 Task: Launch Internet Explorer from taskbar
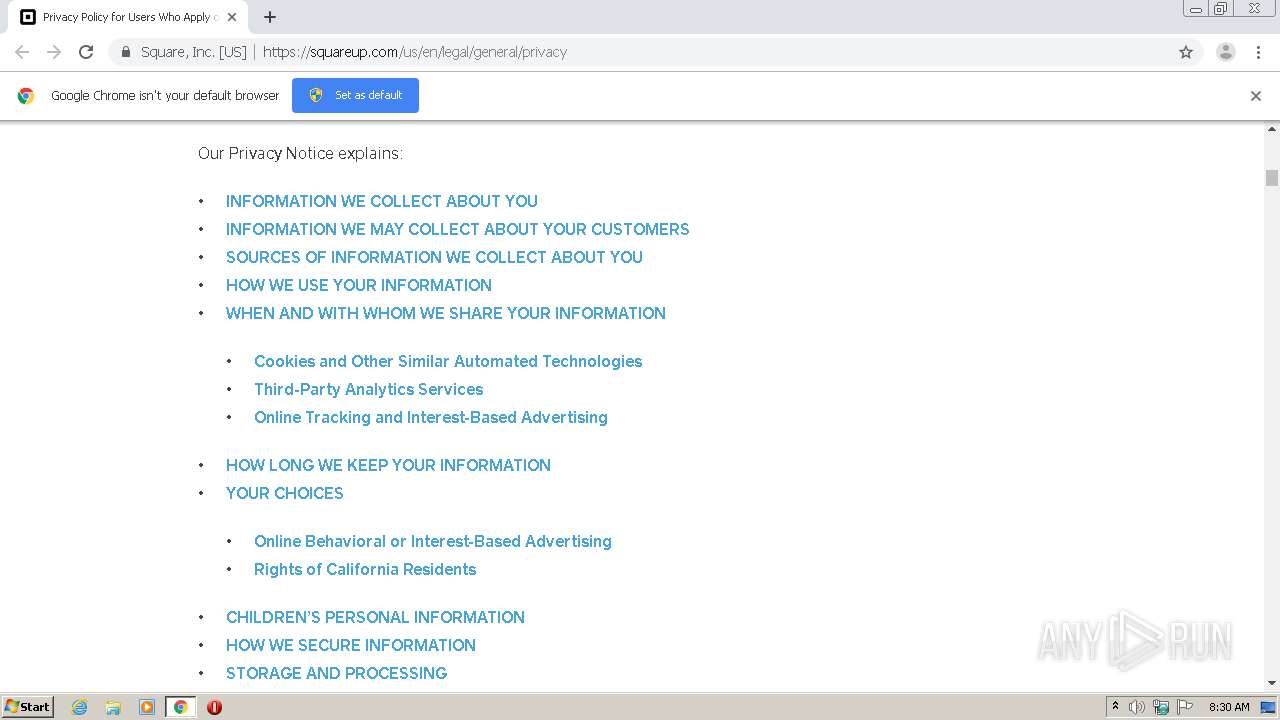tap(80, 707)
